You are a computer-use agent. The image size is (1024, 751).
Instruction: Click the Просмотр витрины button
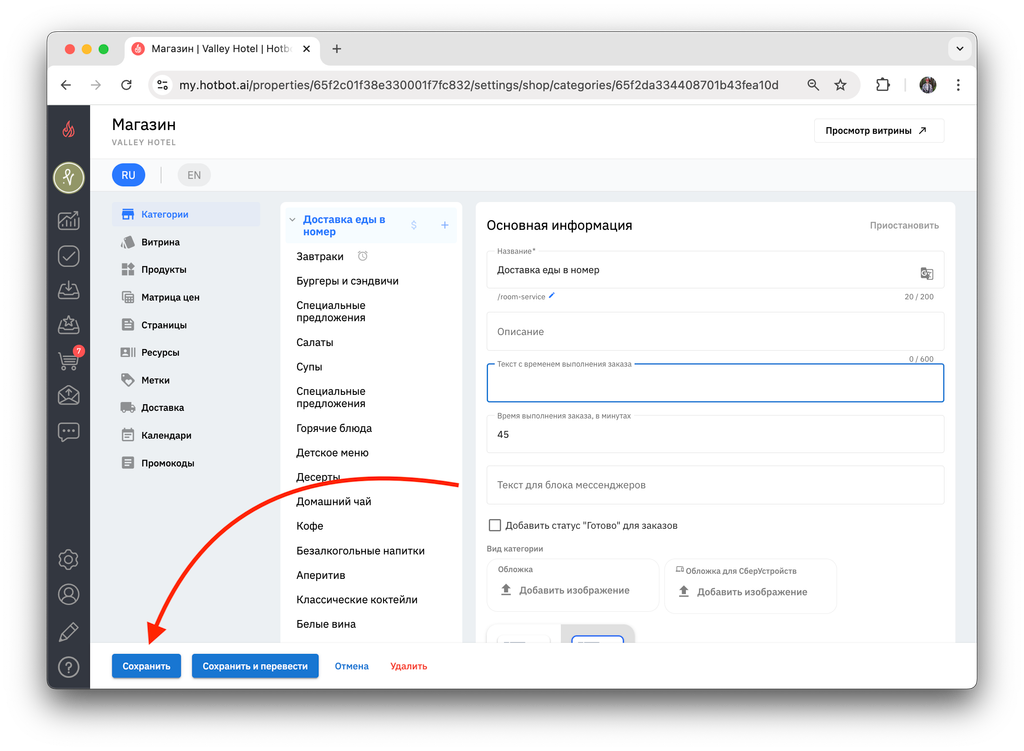click(878, 131)
